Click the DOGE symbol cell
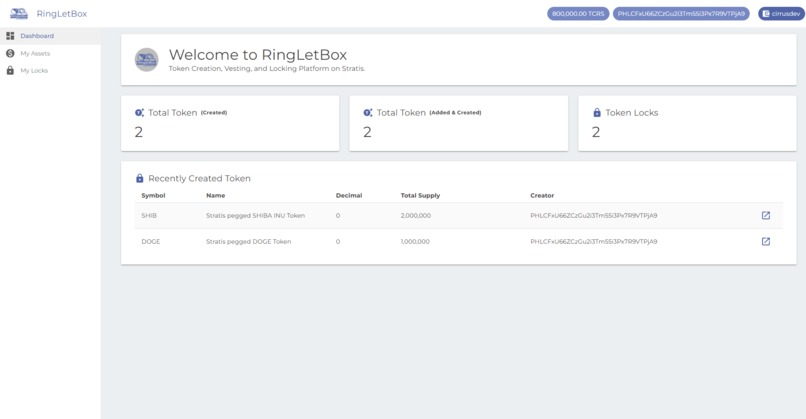 pyautogui.click(x=151, y=241)
